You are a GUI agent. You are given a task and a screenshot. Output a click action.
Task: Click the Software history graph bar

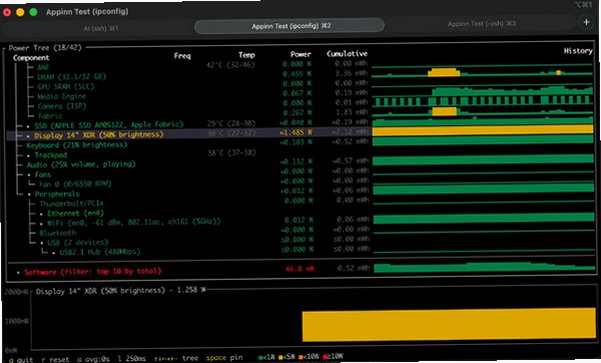coord(484,268)
